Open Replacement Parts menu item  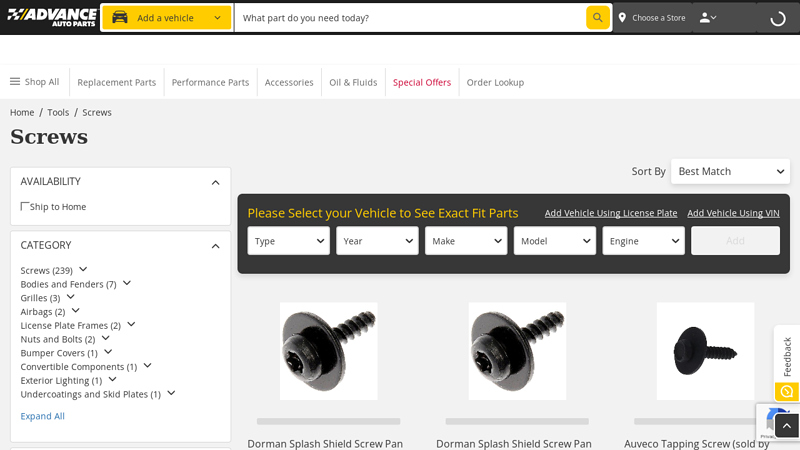pyautogui.click(x=116, y=82)
